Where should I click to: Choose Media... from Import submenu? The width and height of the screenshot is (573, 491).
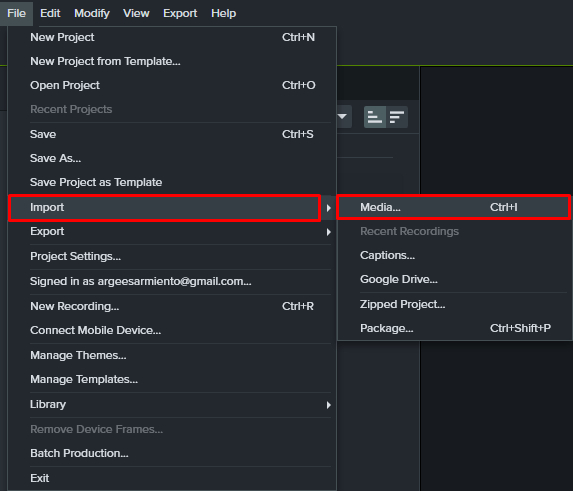(x=454, y=207)
